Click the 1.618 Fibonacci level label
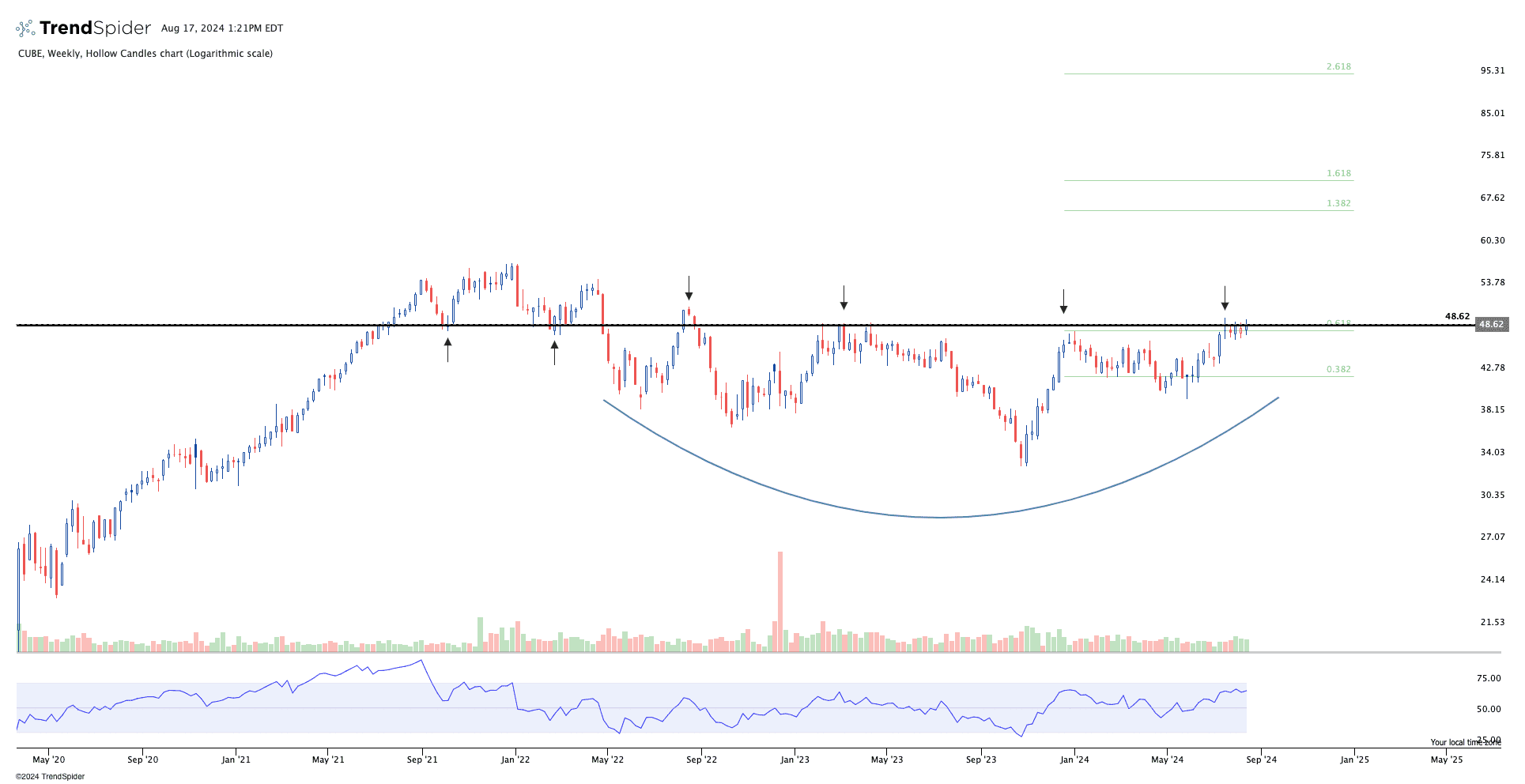The height and width of the screenshot is (784, 1525). tap(1338, 174)
